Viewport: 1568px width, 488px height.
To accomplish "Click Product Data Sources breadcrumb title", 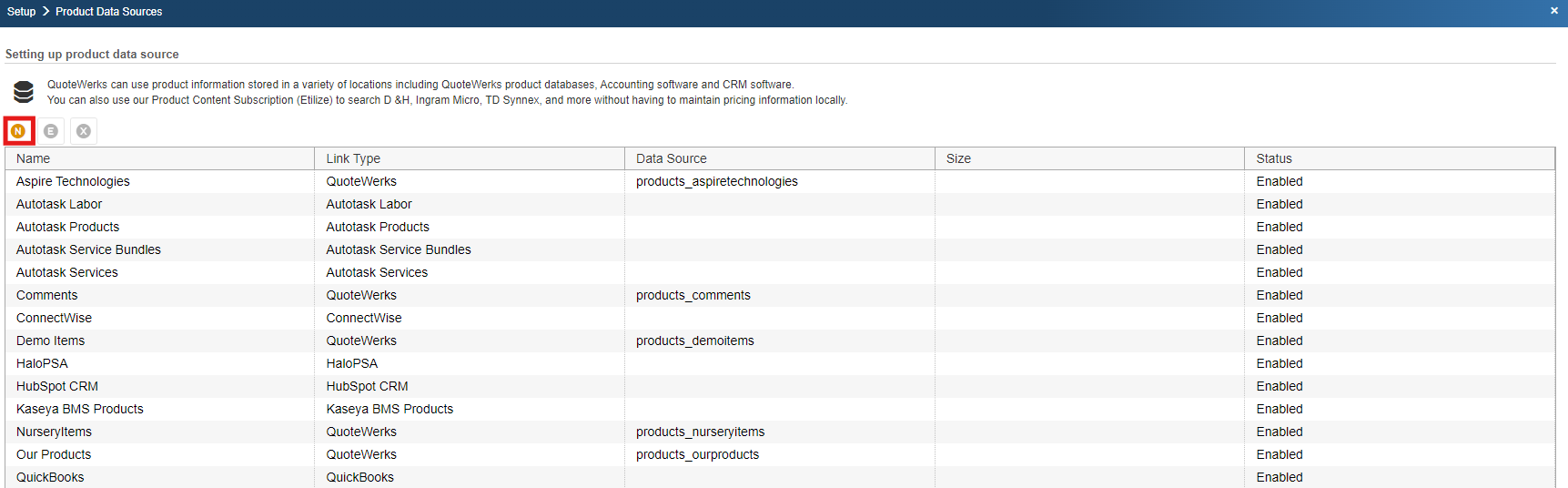I will [108, 12].
